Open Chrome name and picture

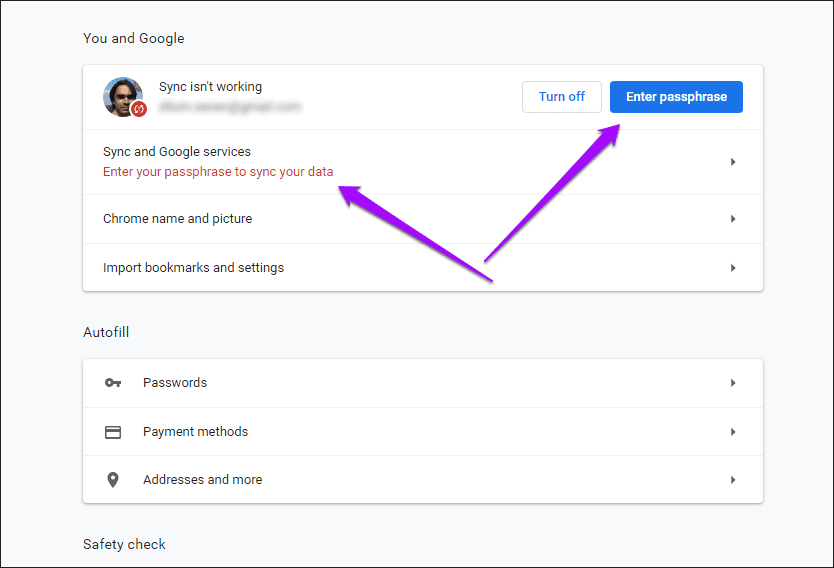(x=423, y=219)
